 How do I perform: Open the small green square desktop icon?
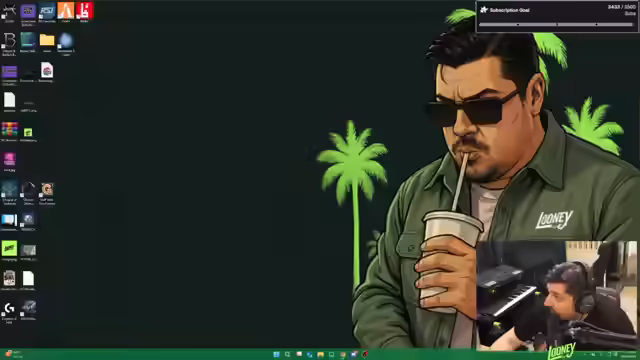coord(28,132)
